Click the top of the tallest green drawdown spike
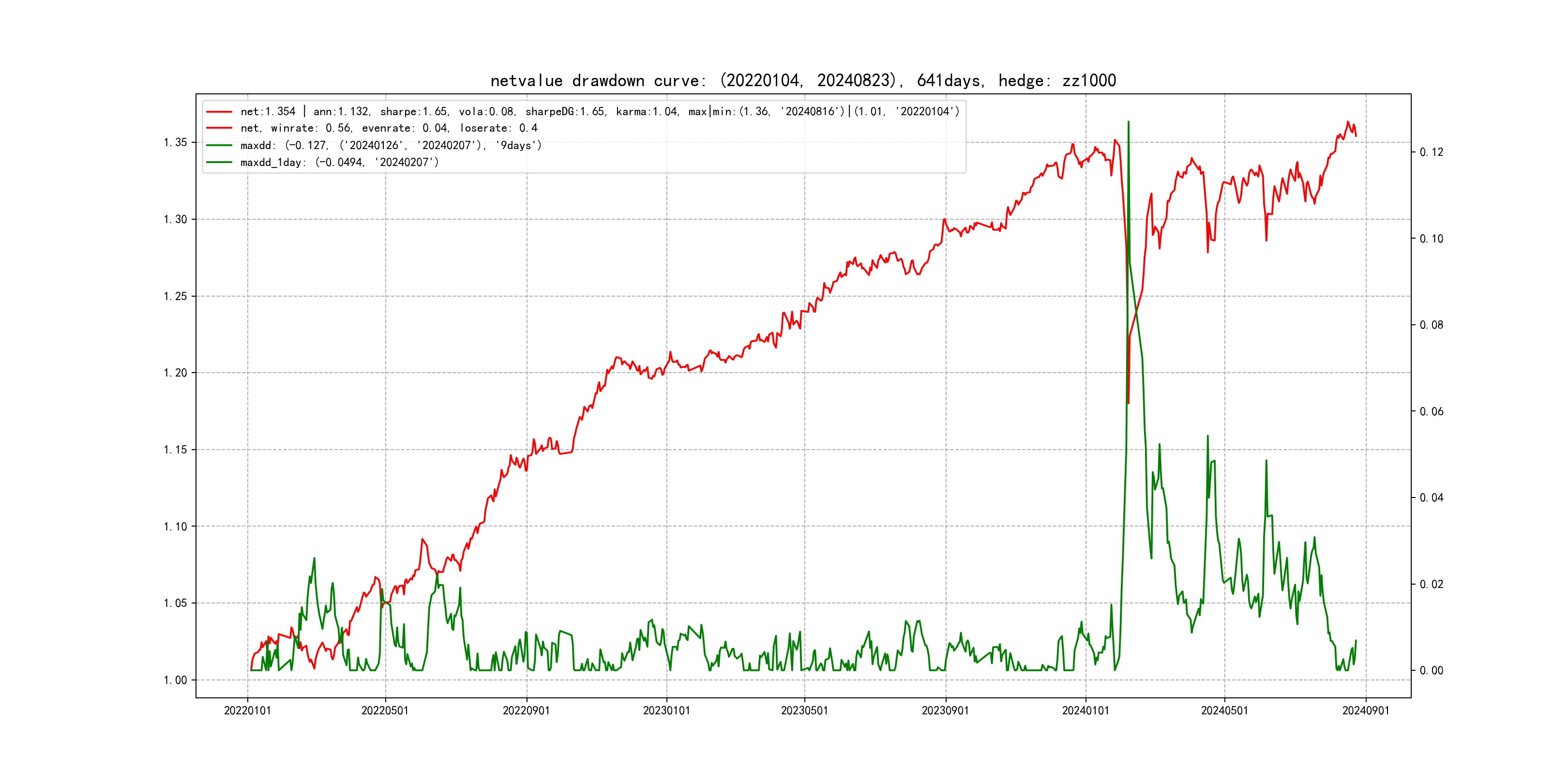This screenshot has width=1568, height=784. click(1128, 122)
